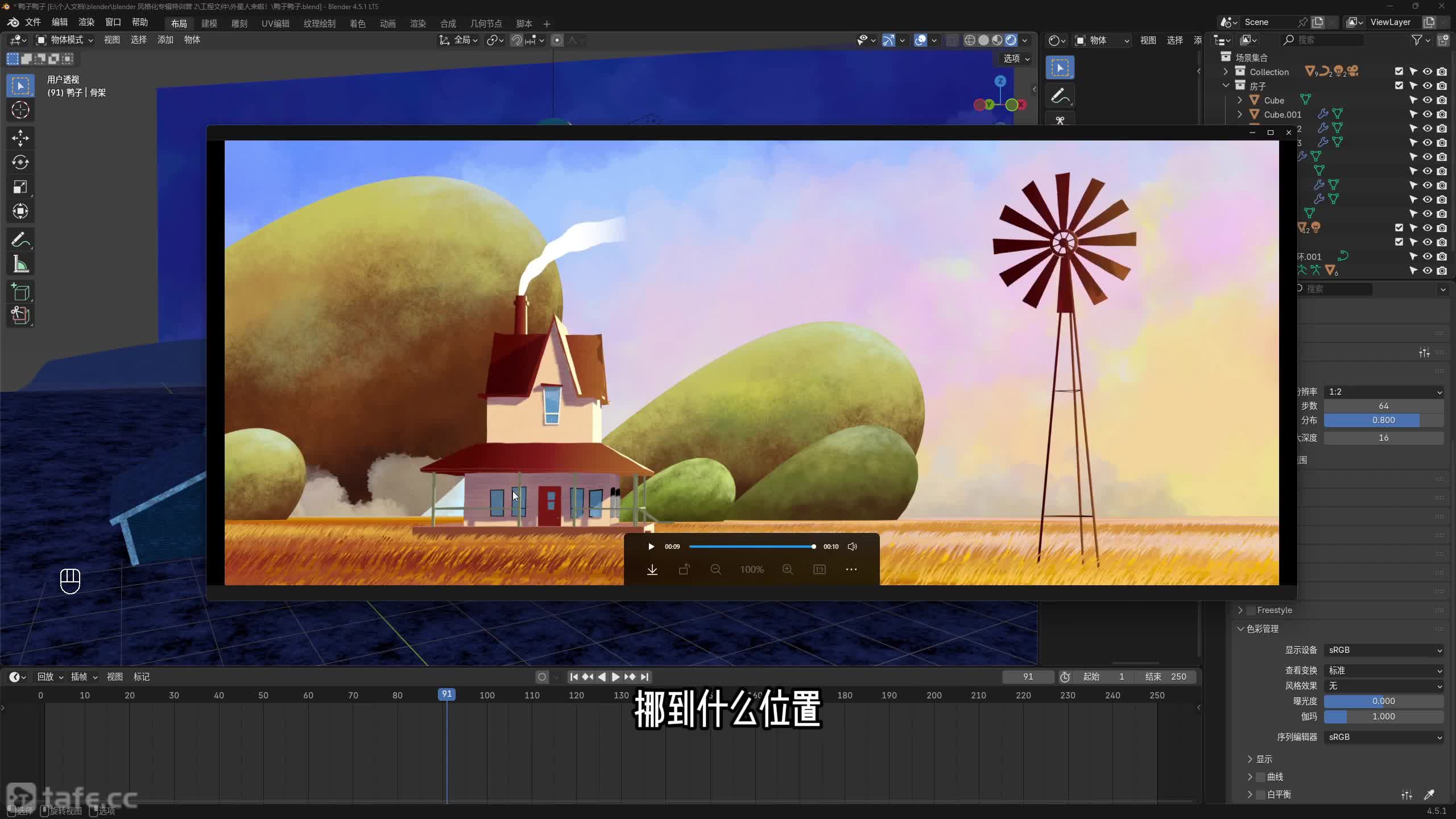This screenshot has width=1456, height=819.
Task: Click the rotate icon in video player
Action: click(684, 569)
